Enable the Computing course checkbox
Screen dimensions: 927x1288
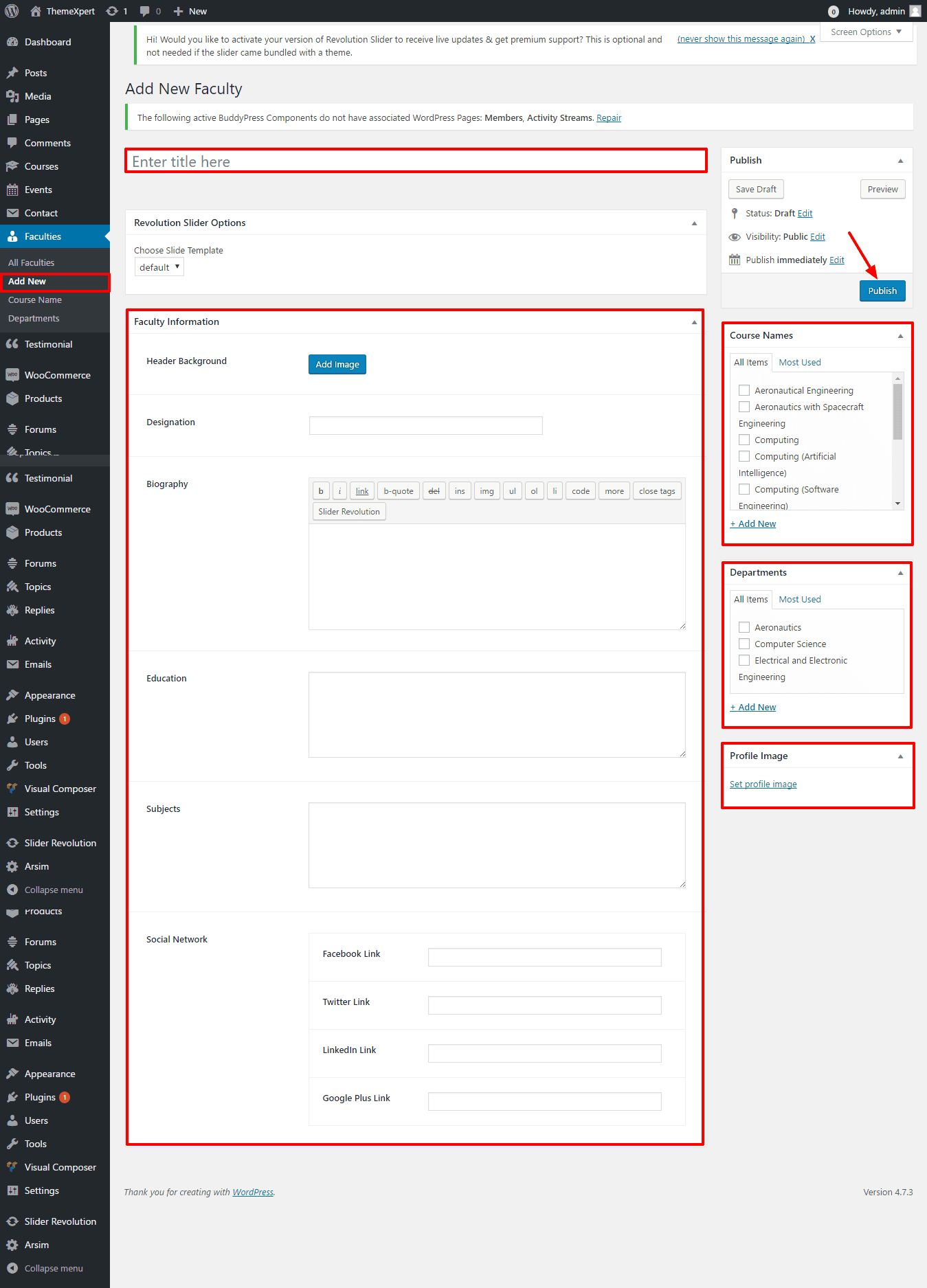click(x=744, y=440)
